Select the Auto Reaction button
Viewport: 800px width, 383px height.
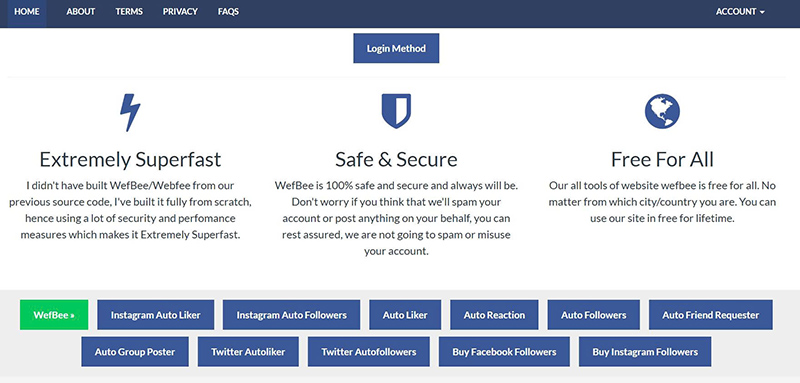[494, 315]
